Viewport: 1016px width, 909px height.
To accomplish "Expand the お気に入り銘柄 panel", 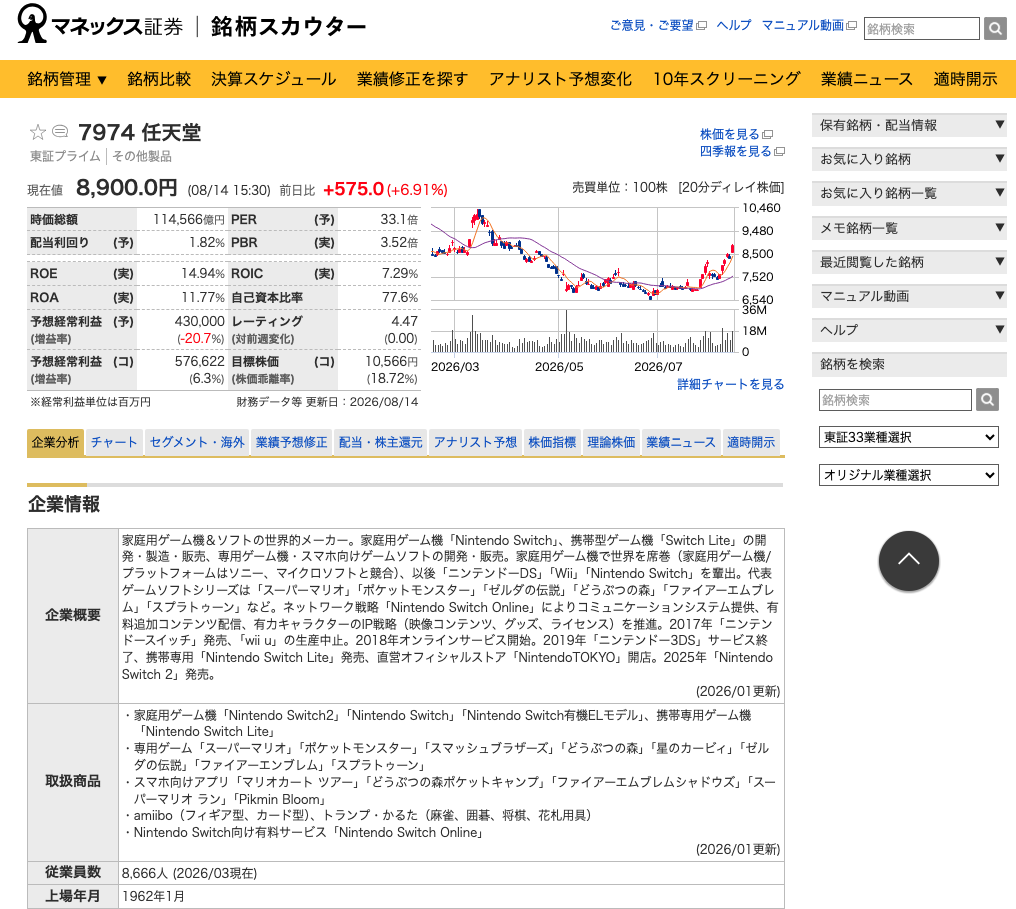I will tap(909, 159).
